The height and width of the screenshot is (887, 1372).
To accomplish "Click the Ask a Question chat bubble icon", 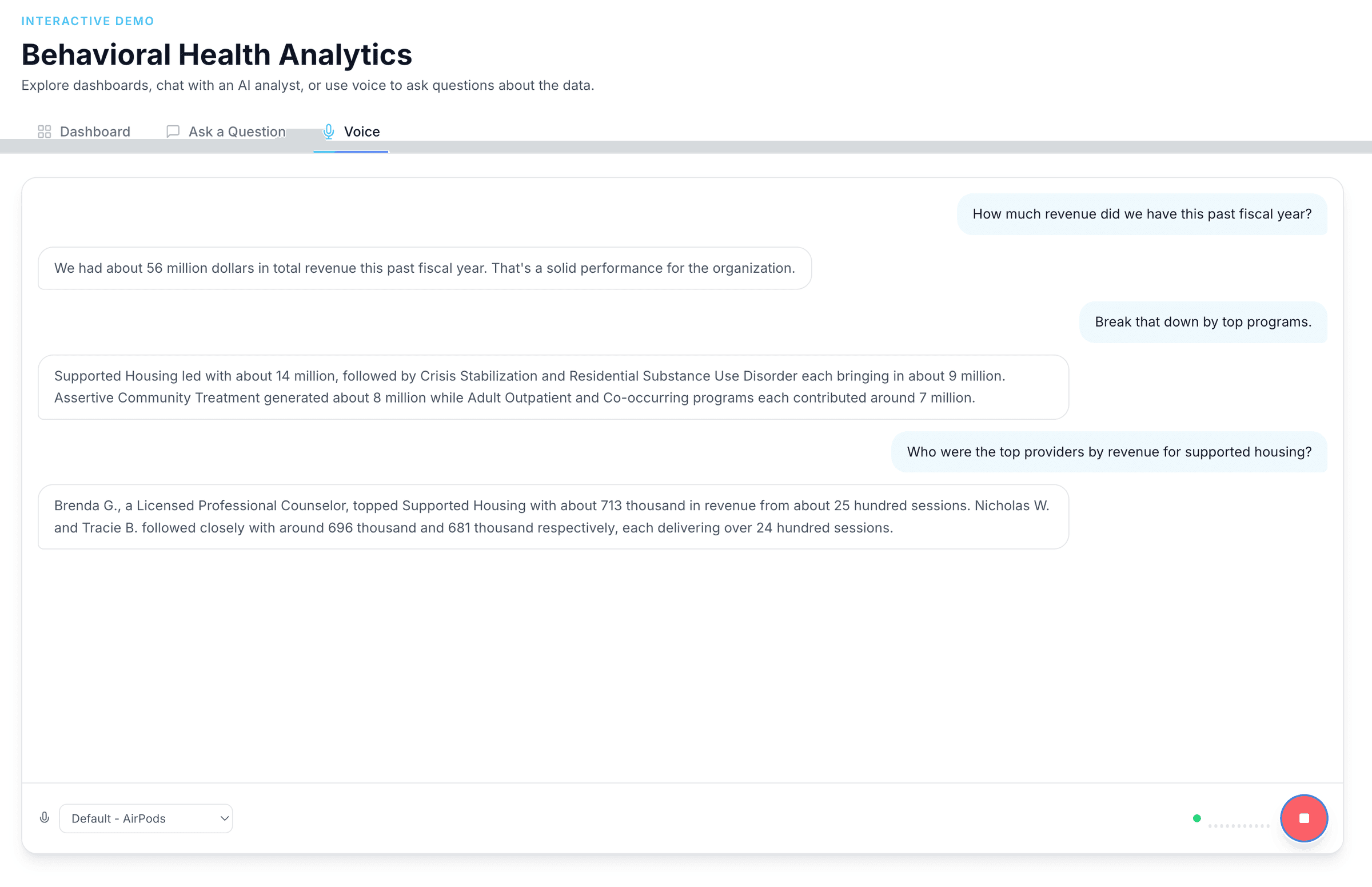I will coord(173,132).
